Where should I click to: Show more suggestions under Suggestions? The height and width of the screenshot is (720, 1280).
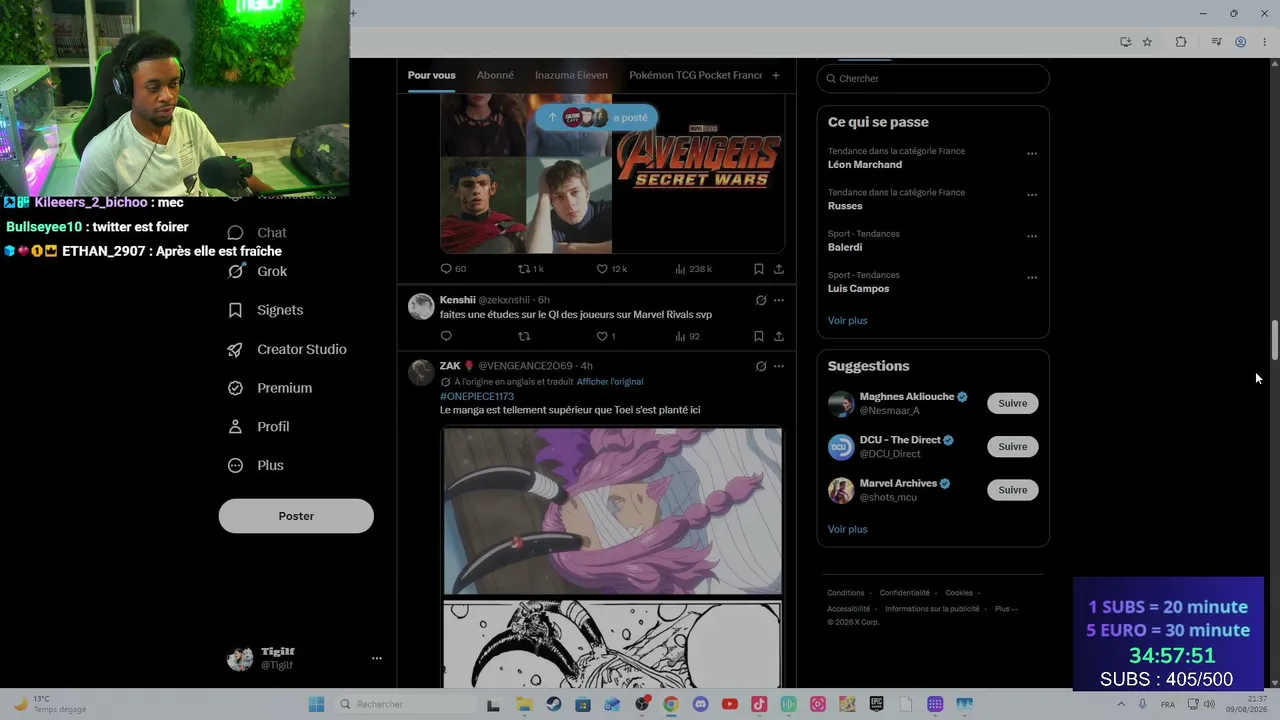[847, 529]
